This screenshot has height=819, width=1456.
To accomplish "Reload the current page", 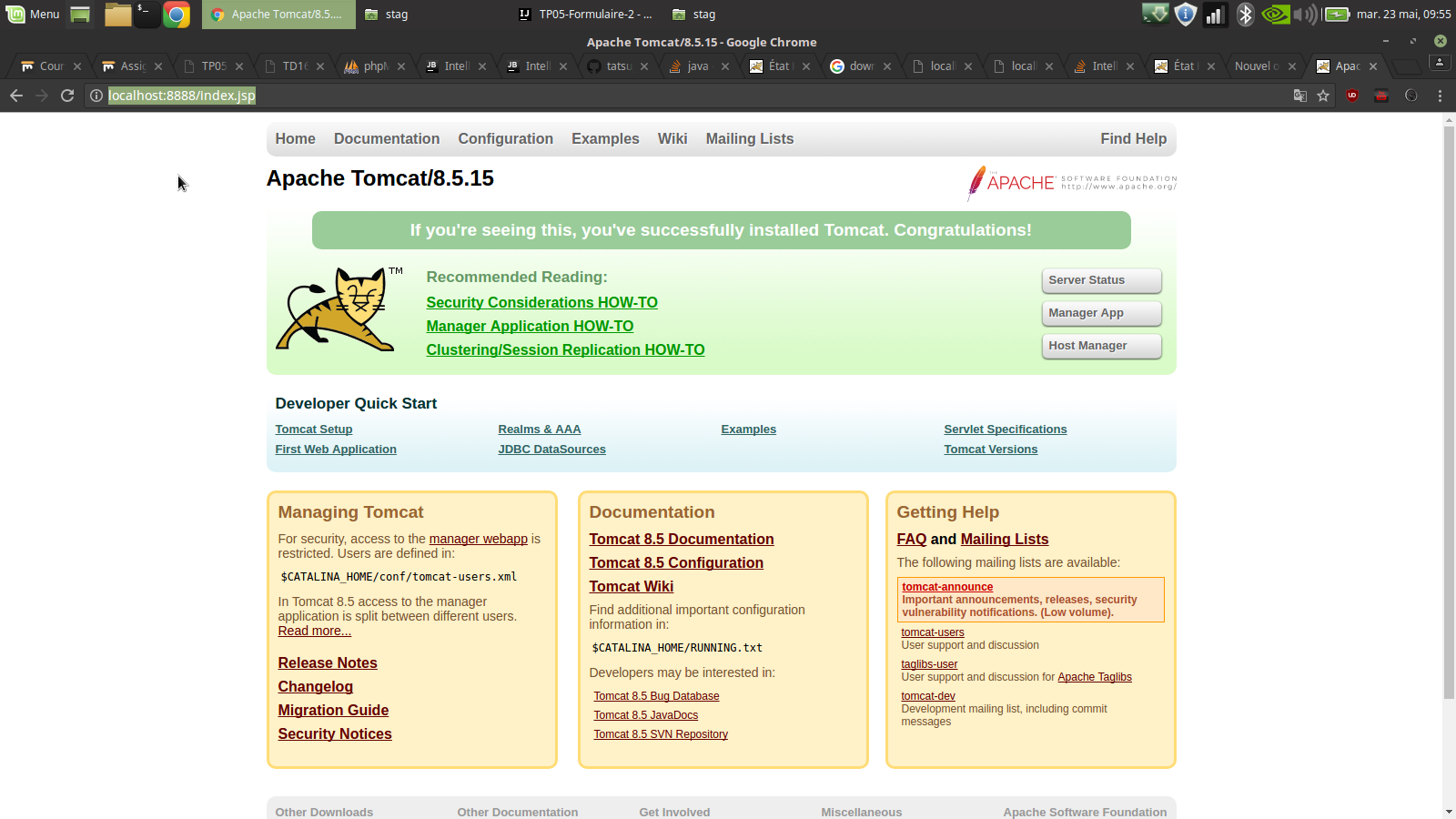I will (x=67, y=96).
